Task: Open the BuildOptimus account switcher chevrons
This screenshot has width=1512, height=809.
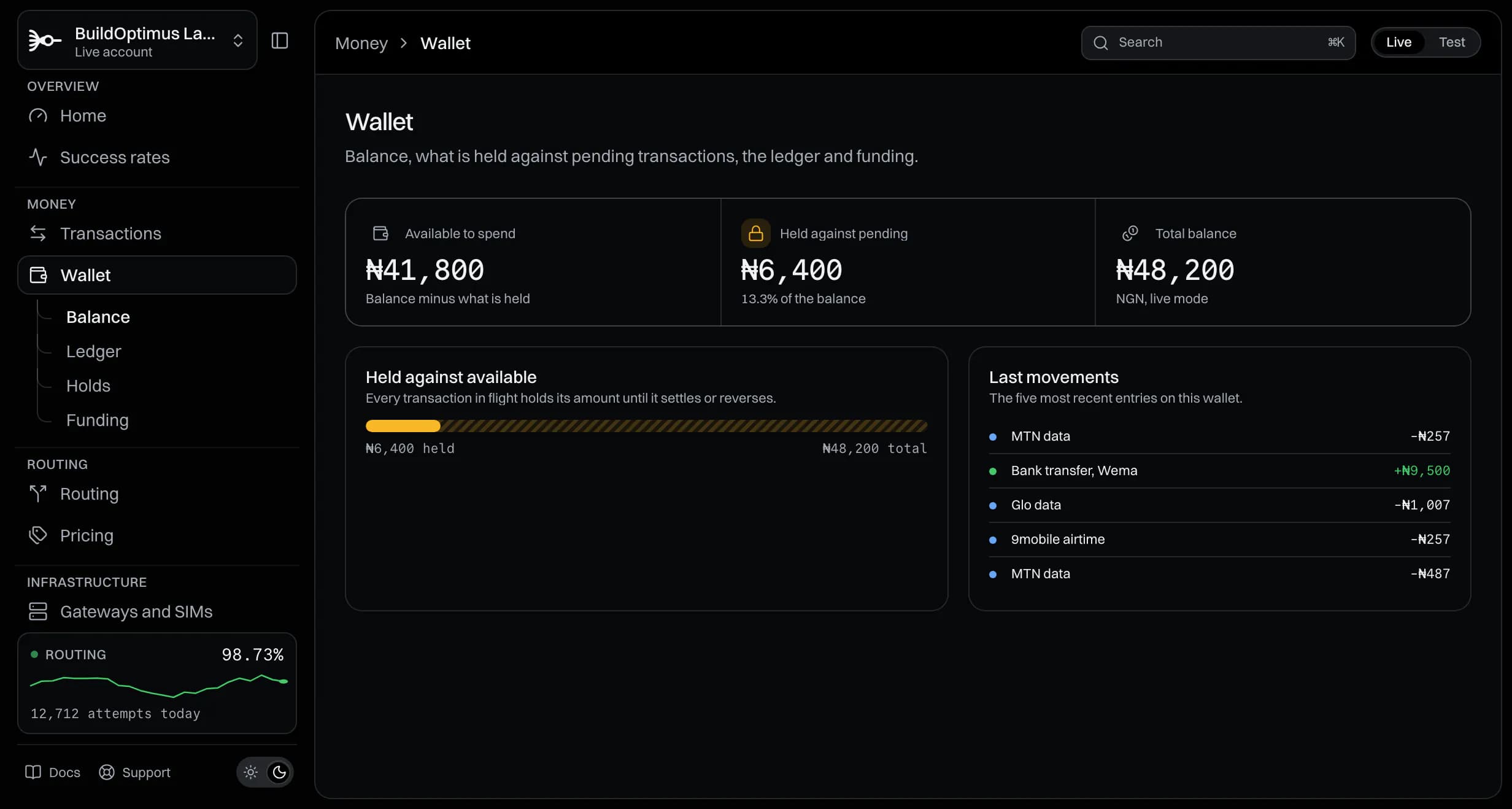Action: coord(238,41)
